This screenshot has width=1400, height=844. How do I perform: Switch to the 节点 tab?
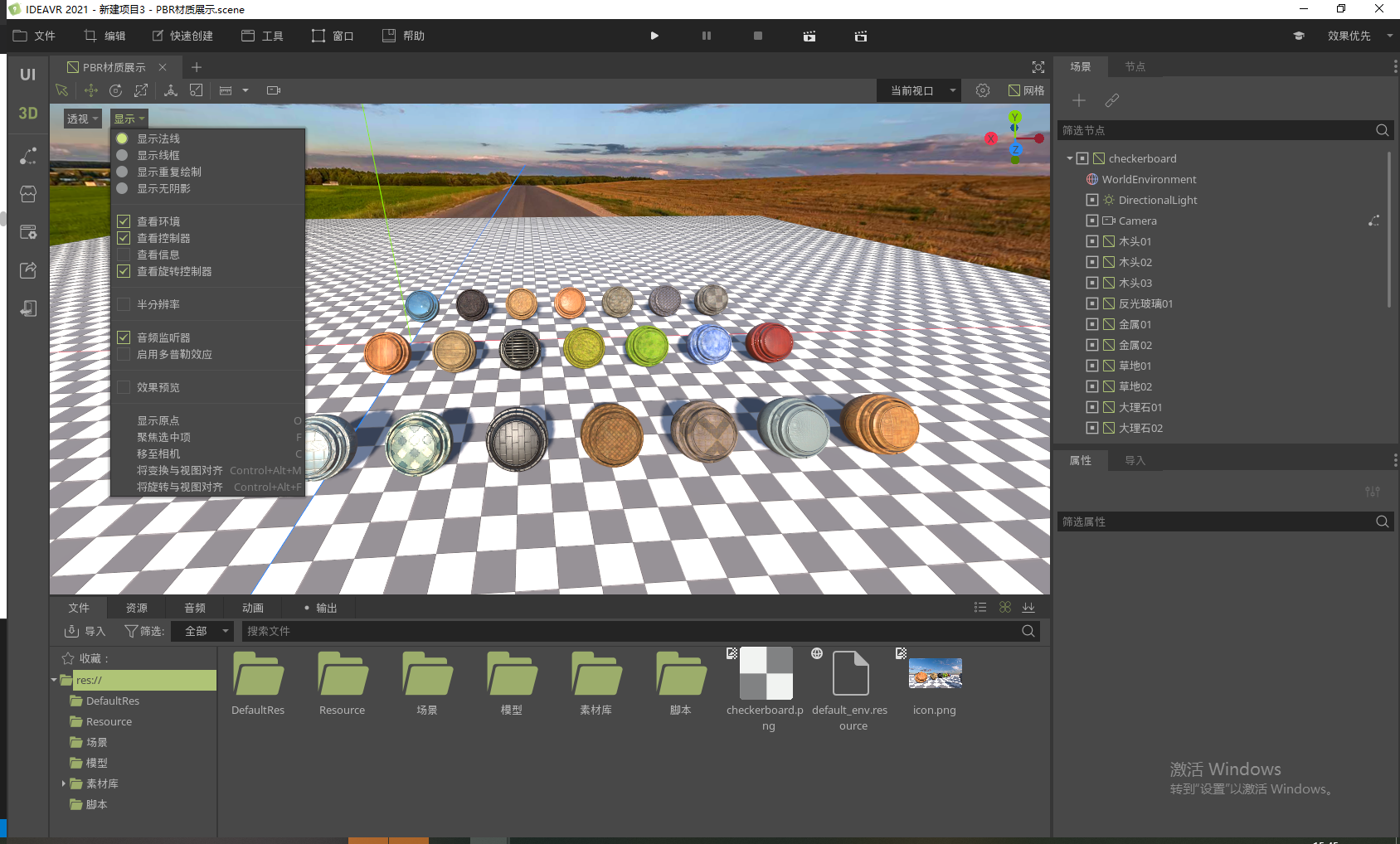[x=1135, y=66]
